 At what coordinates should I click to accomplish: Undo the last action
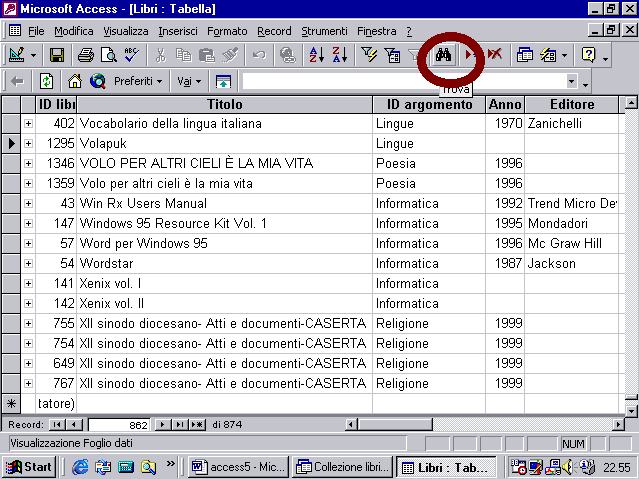[259, 55]
